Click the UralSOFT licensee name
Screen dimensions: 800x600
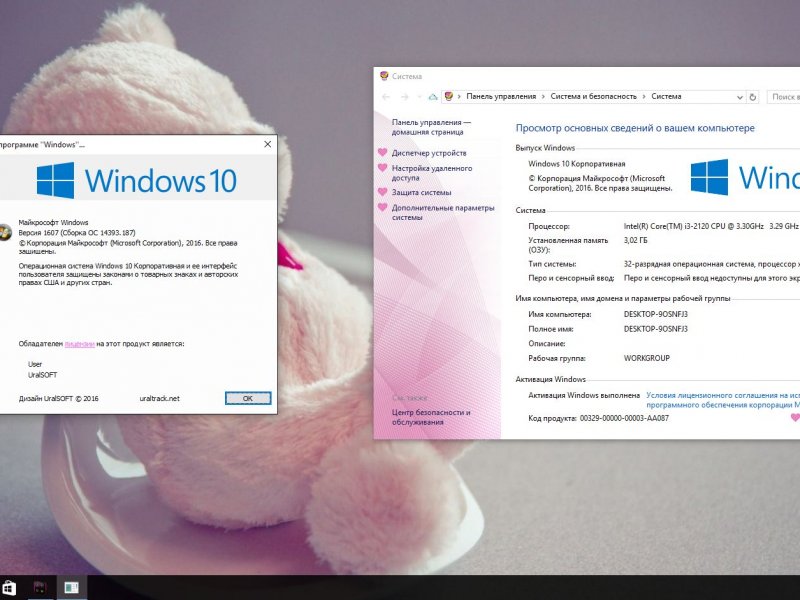click(42, 375)
